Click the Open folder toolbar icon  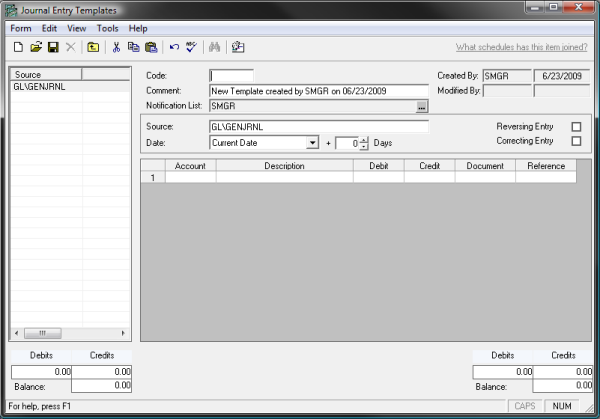click(x=35, y=47)
